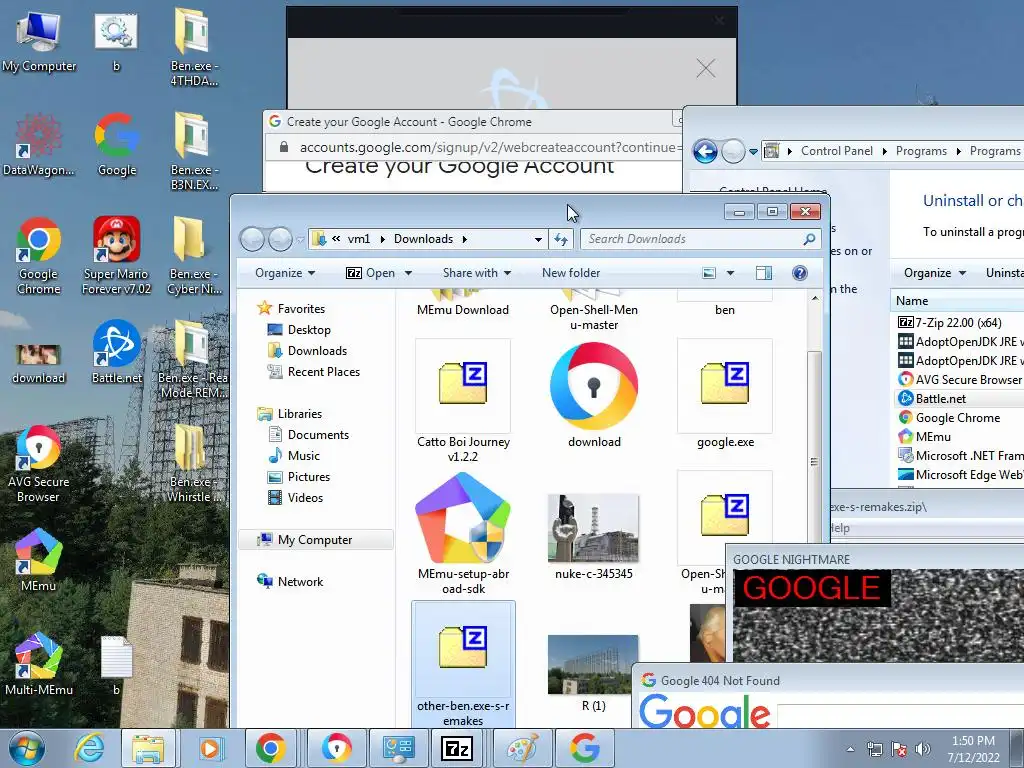The width and height of the screenshot is (1024, 768).
Task: Open Organize menu in Control Panel window
Action: (x=935, y=273)
